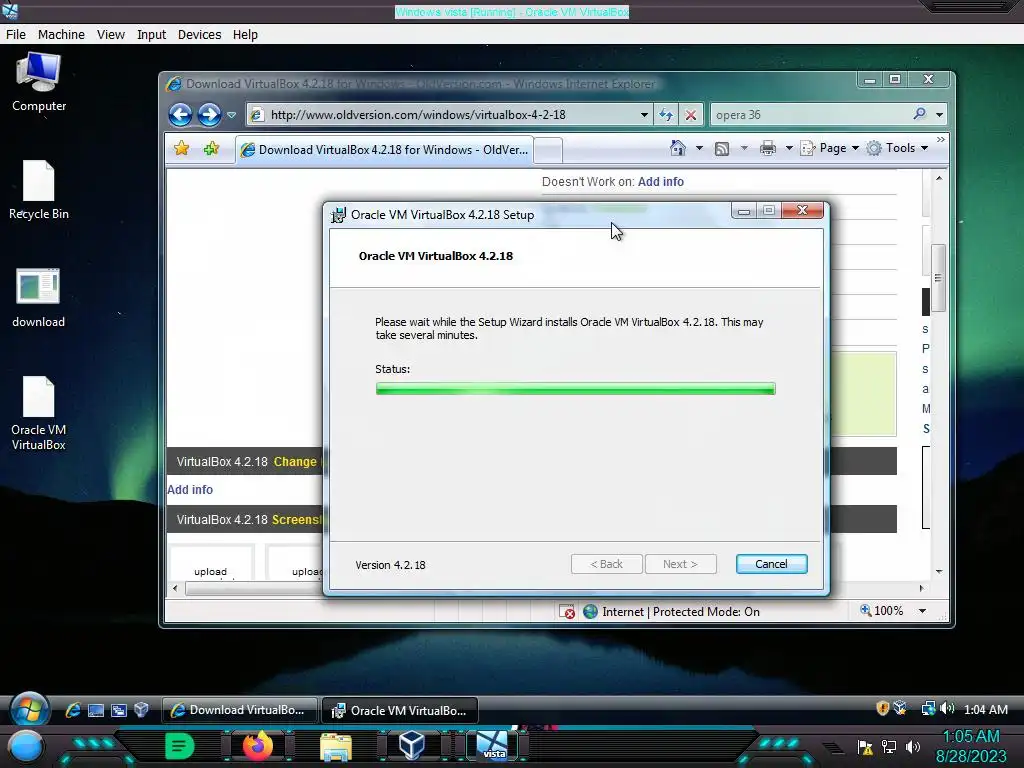Open Firefox from host taskbar
Image resolution: width=1024 pixels, height=768 pixels.
click(x=258, y=746)
